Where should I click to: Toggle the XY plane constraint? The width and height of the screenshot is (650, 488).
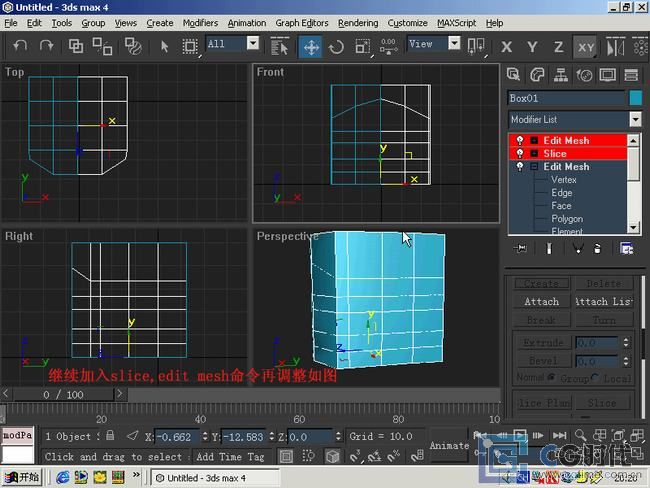[x=586, y=46]
